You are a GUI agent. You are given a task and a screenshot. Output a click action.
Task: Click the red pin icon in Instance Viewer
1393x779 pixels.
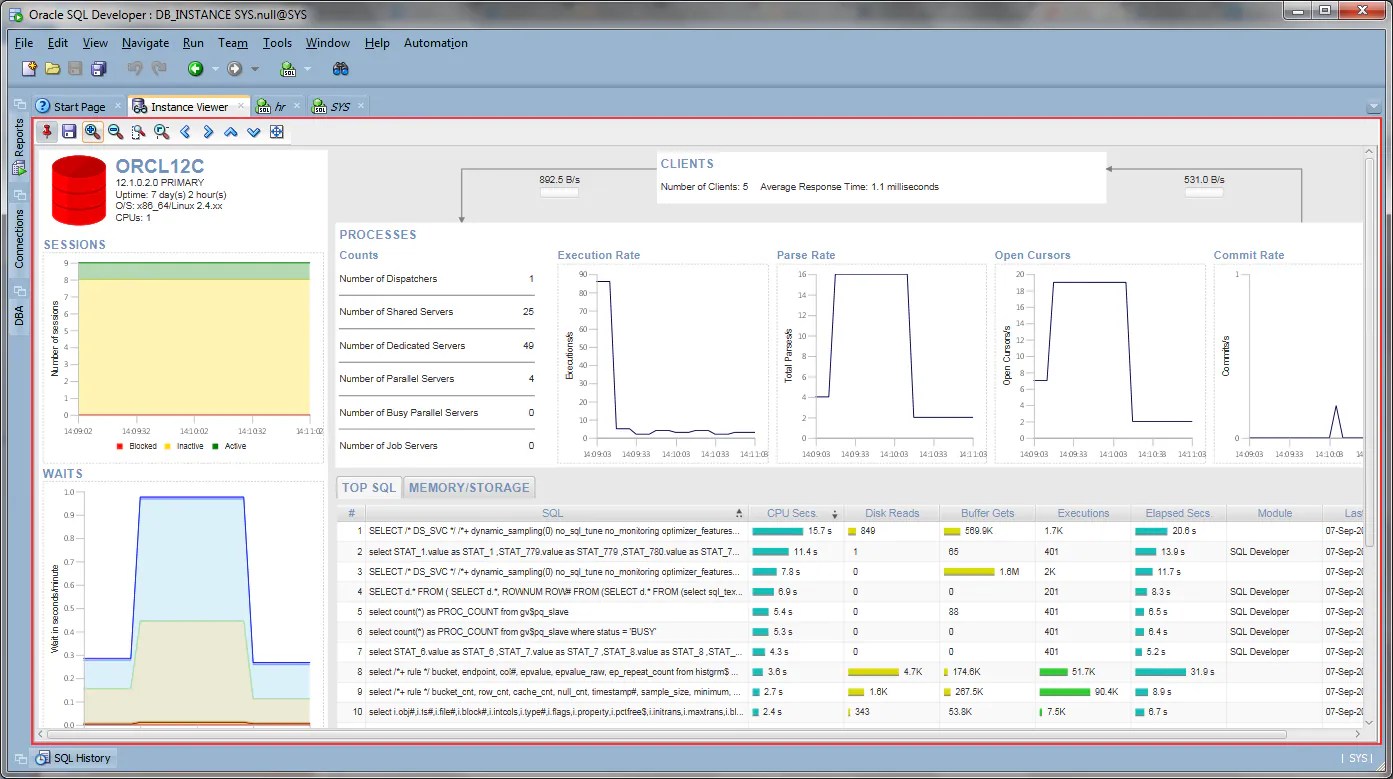coord(48,132)
